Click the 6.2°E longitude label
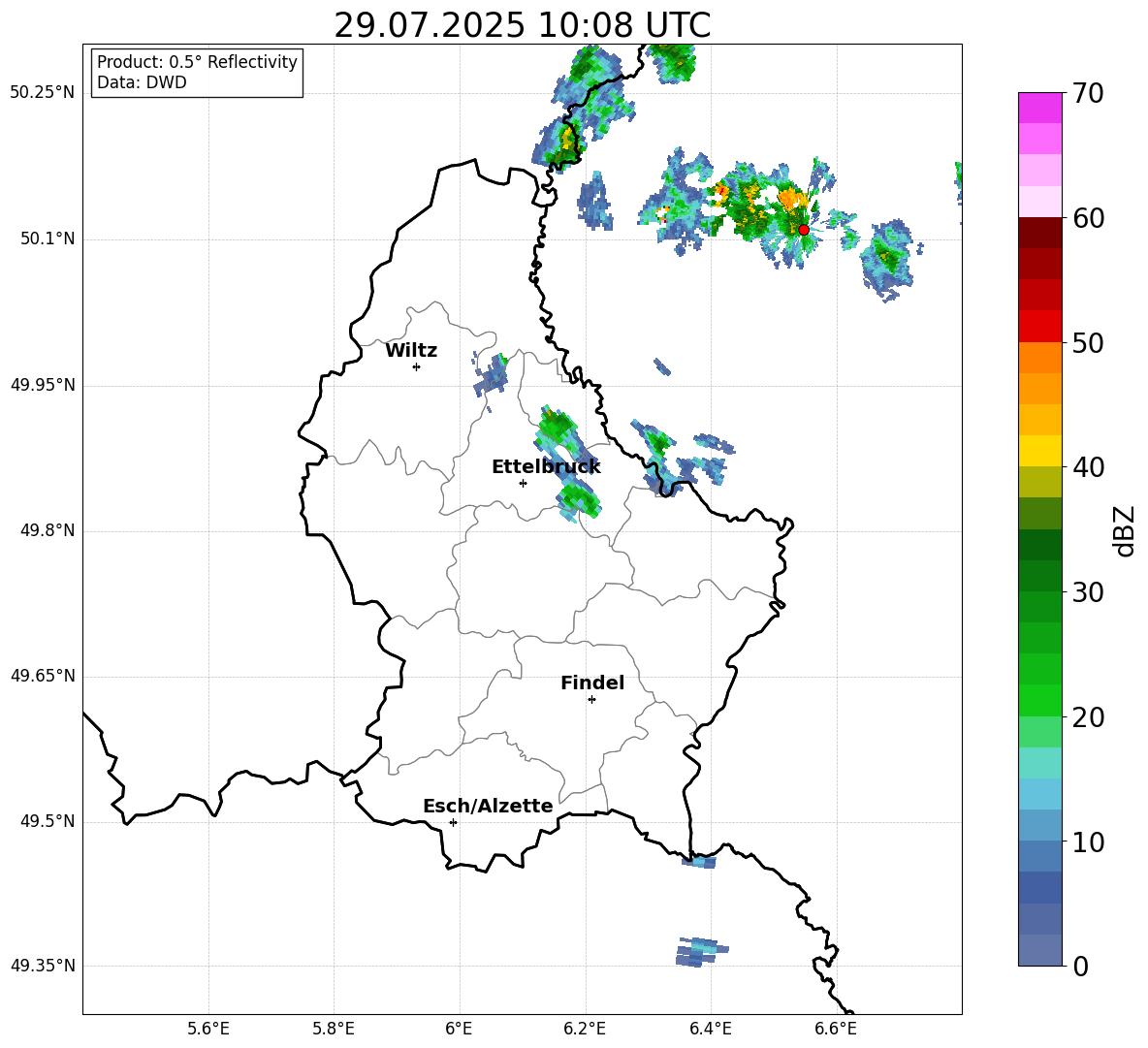Viewport: 1148px width, 1048px height. pos(585,1030)
